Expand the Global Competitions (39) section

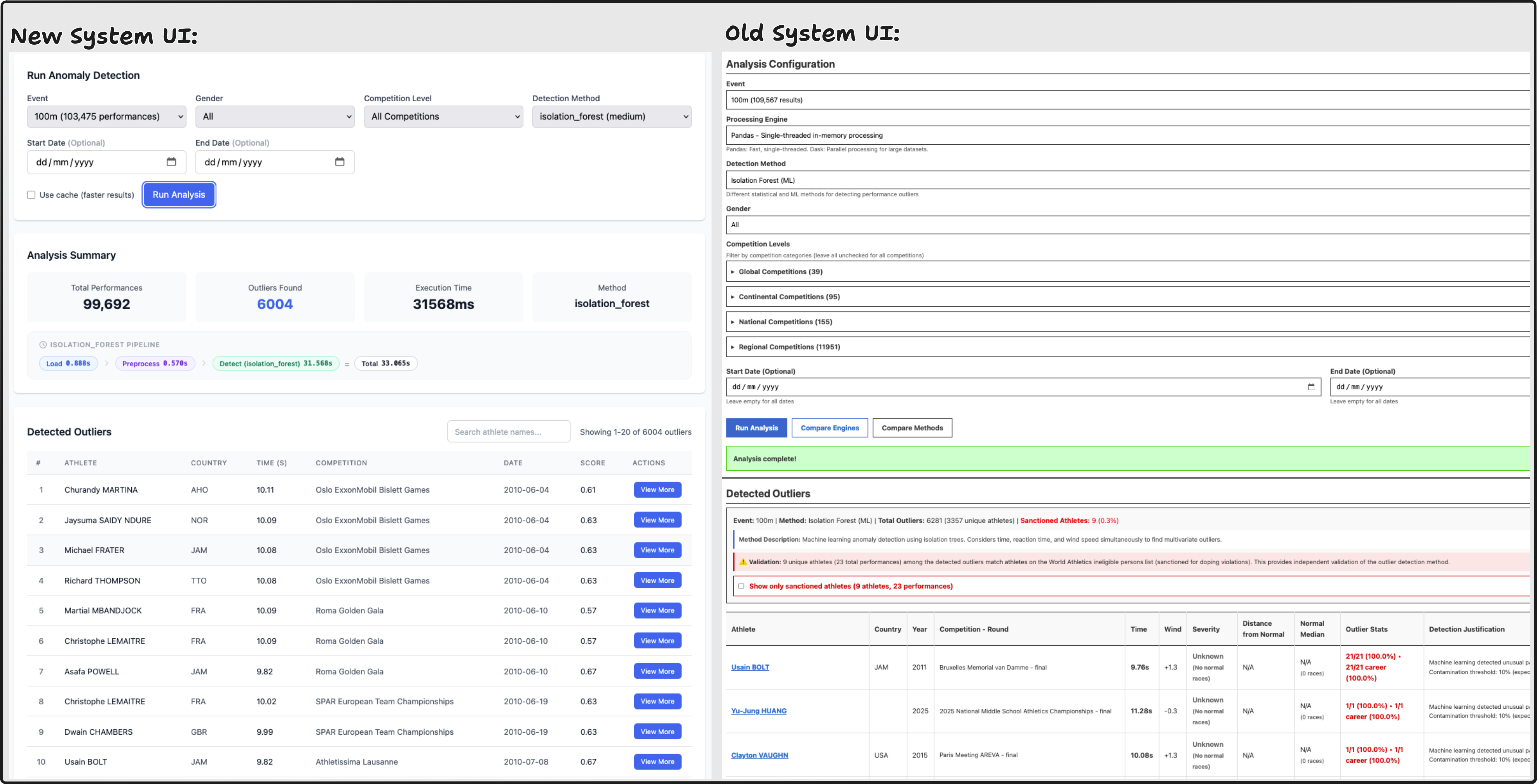[1128, 272]
